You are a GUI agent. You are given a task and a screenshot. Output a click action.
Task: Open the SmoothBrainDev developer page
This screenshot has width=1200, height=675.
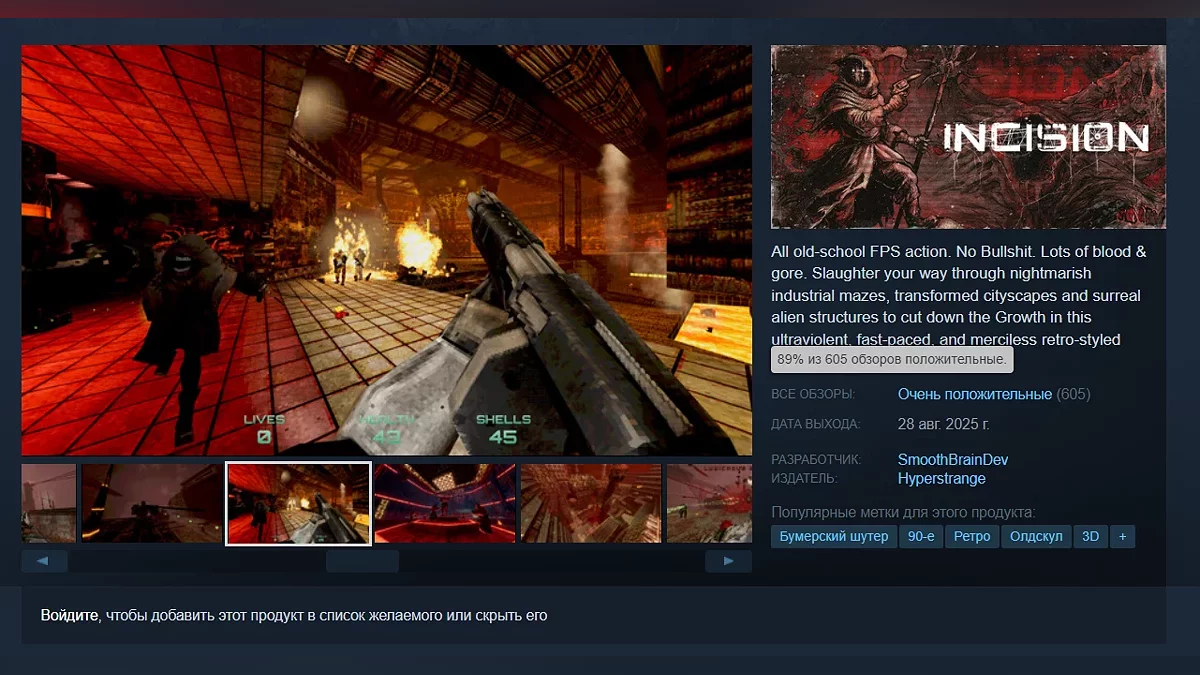[x=952, y=460]
